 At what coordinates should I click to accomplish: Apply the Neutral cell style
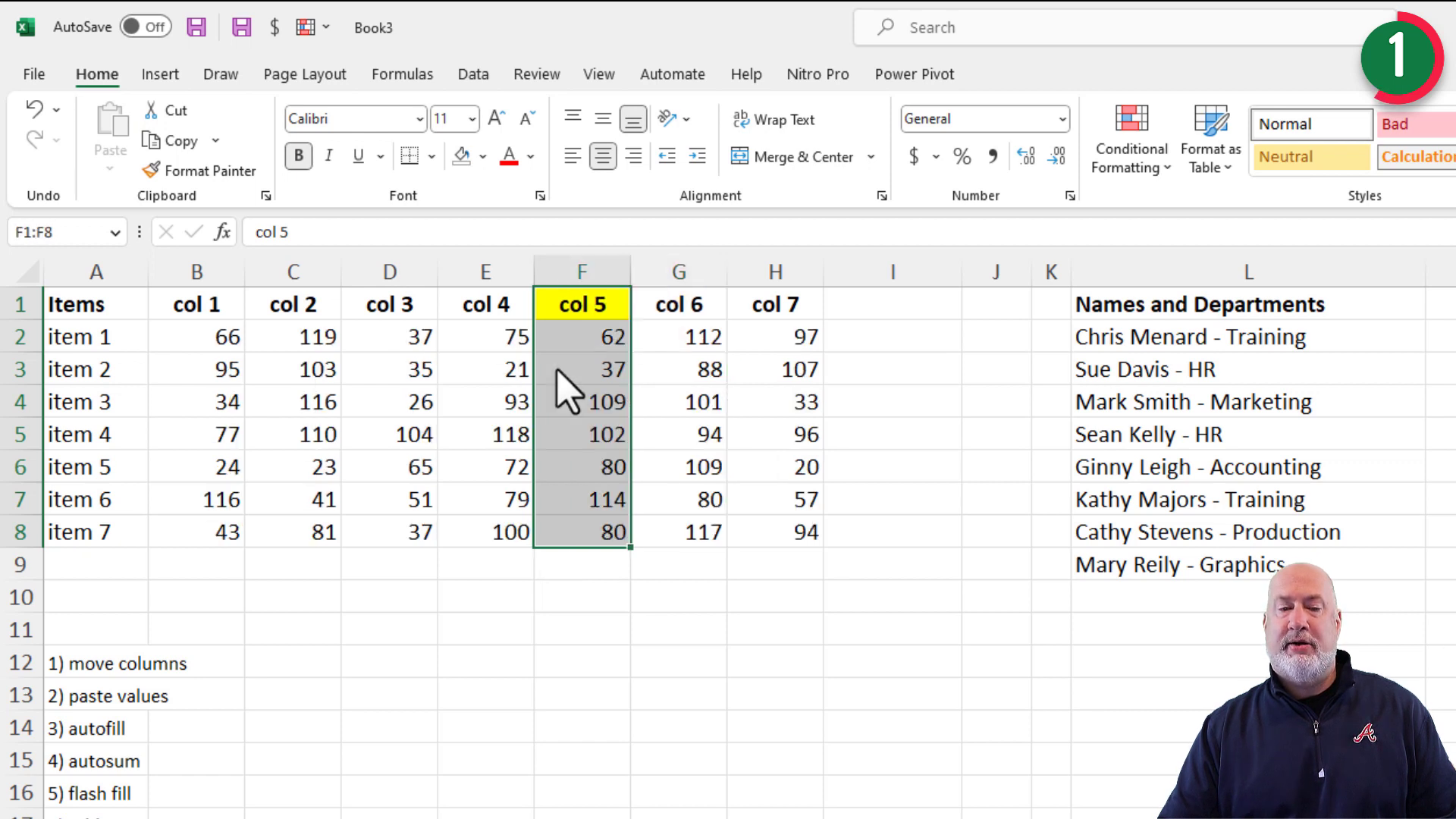click(1310, 156)
